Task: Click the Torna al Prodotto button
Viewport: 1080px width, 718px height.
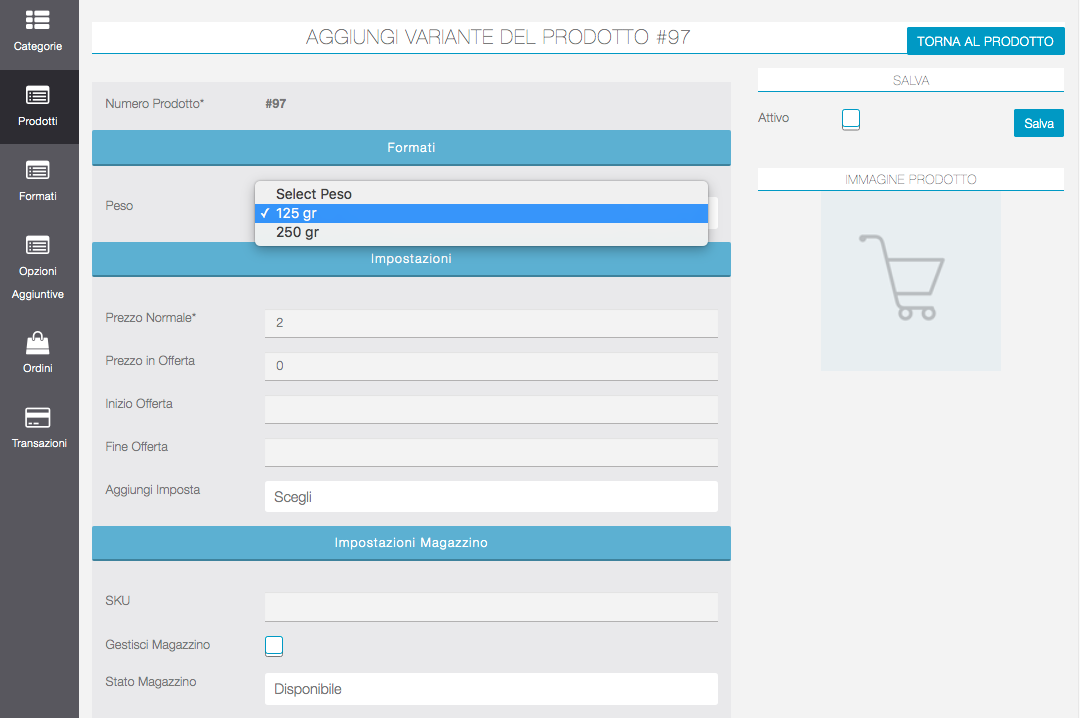Action: tap(985, 41)
